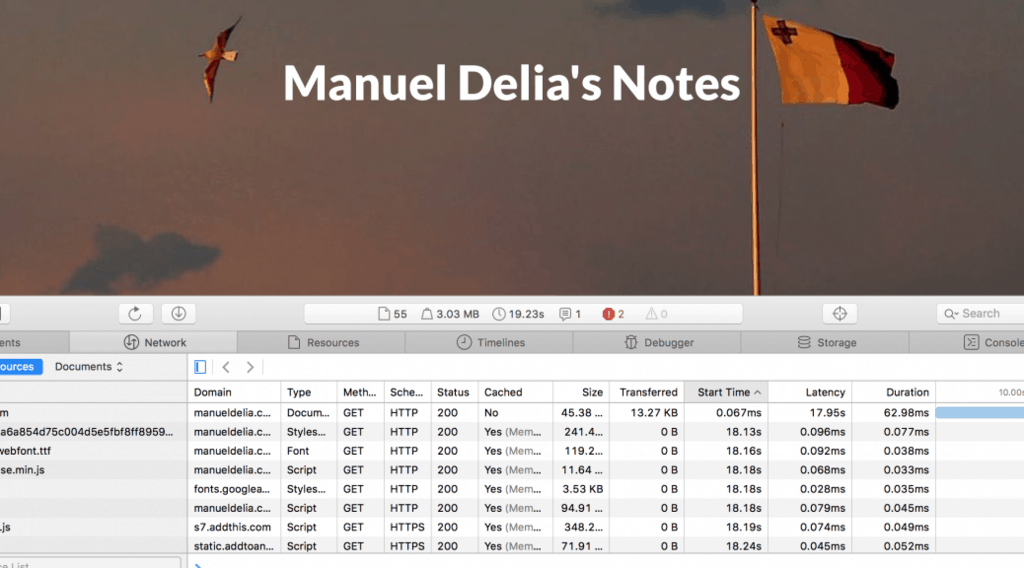Click the console log messages count icon
The height and width of the screenshot is (568, 1024).
[565, 314]
